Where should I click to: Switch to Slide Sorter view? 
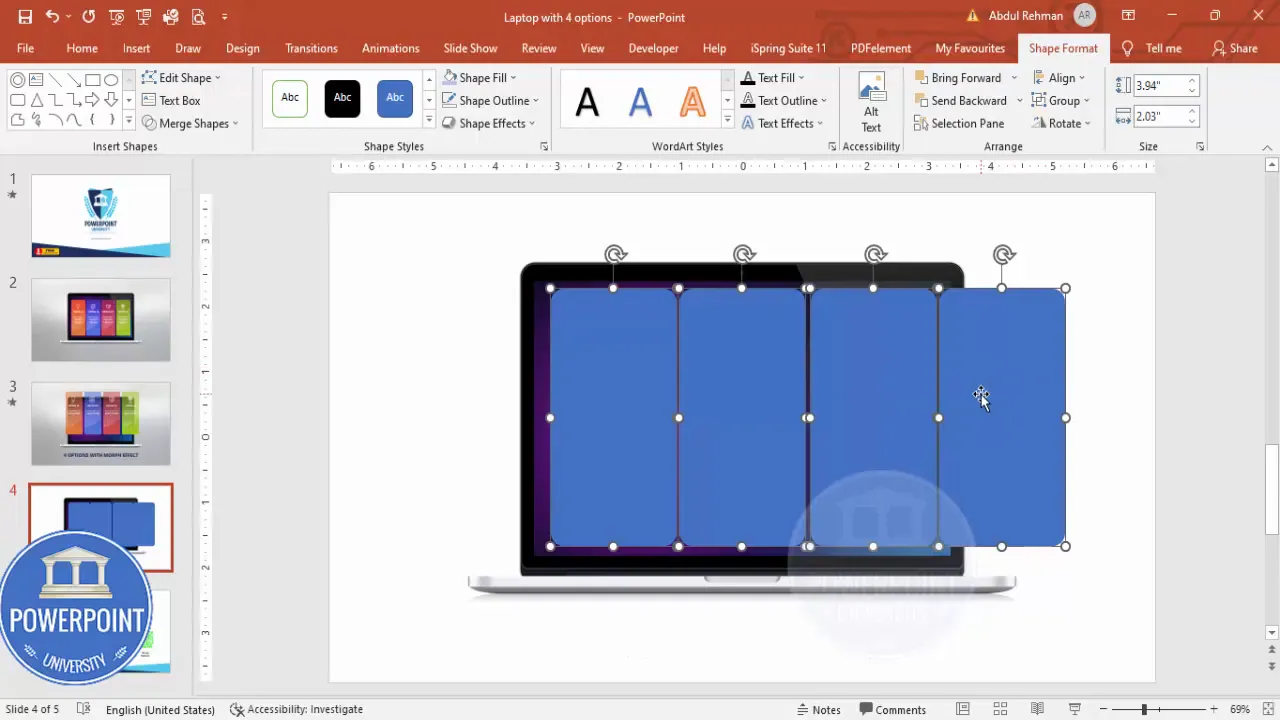1000,709
